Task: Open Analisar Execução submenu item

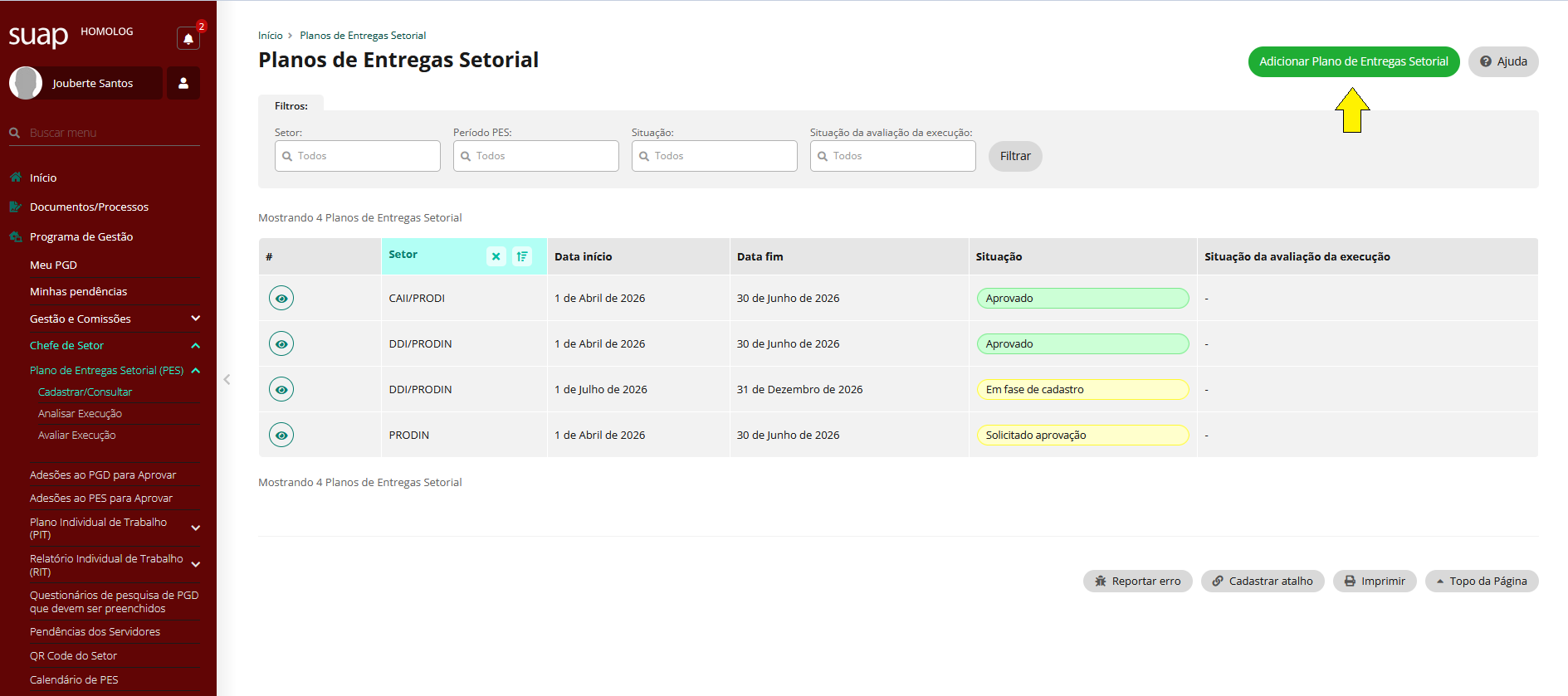Action: click(80, 413)
